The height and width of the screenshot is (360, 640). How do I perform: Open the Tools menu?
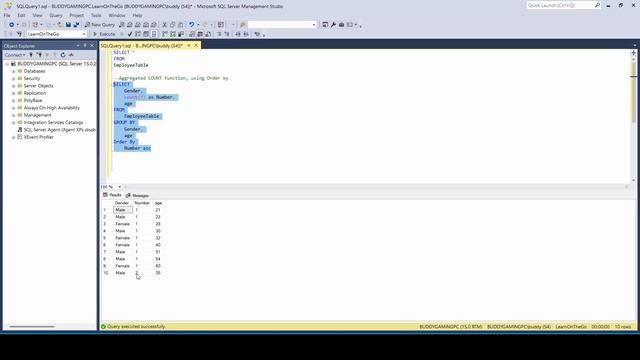tap(96, 16)
